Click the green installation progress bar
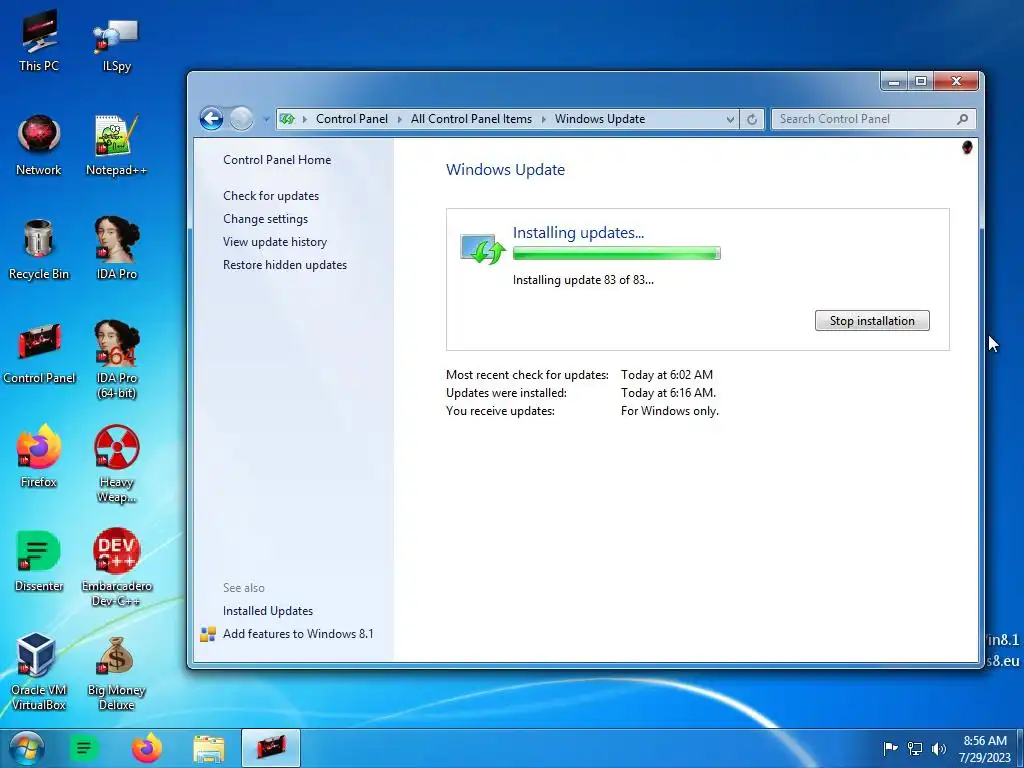This screenshot has height=768, width=1024. (x=616, y=253)
